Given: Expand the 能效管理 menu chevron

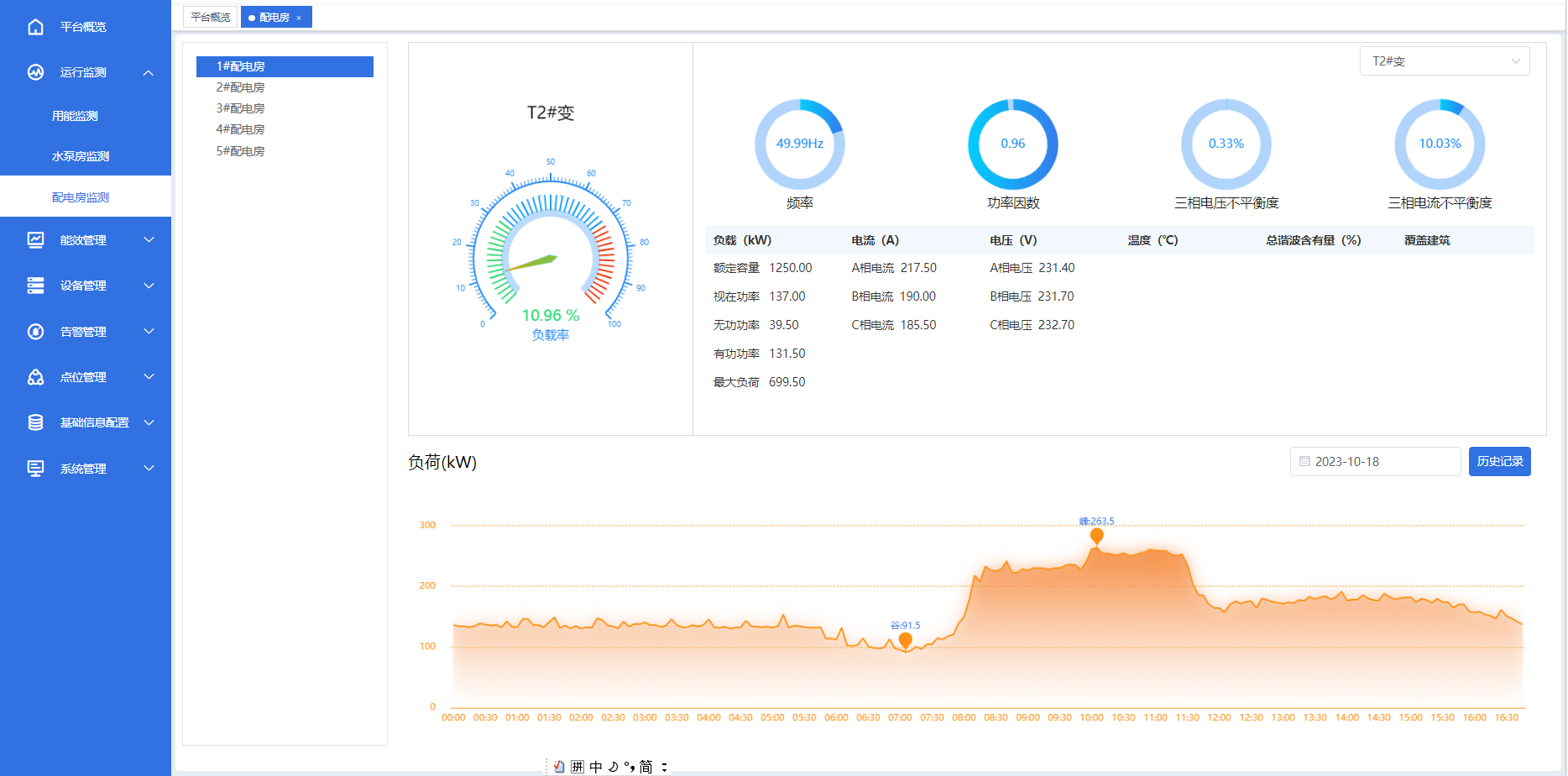Looking at the screenshot, I should click(149, 240).
